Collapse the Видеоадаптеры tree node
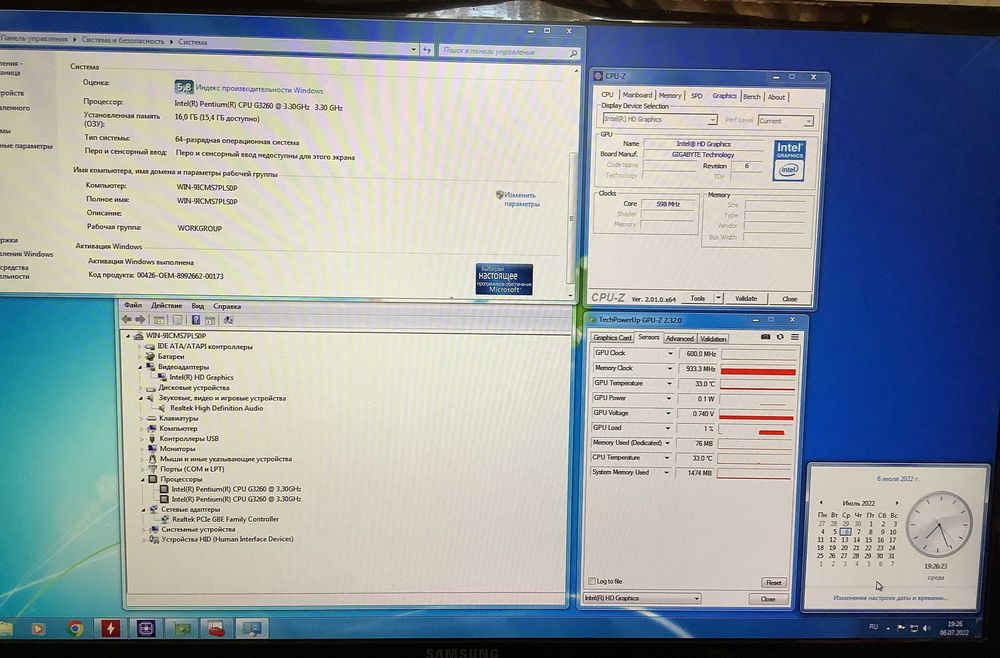 point(140,367)
